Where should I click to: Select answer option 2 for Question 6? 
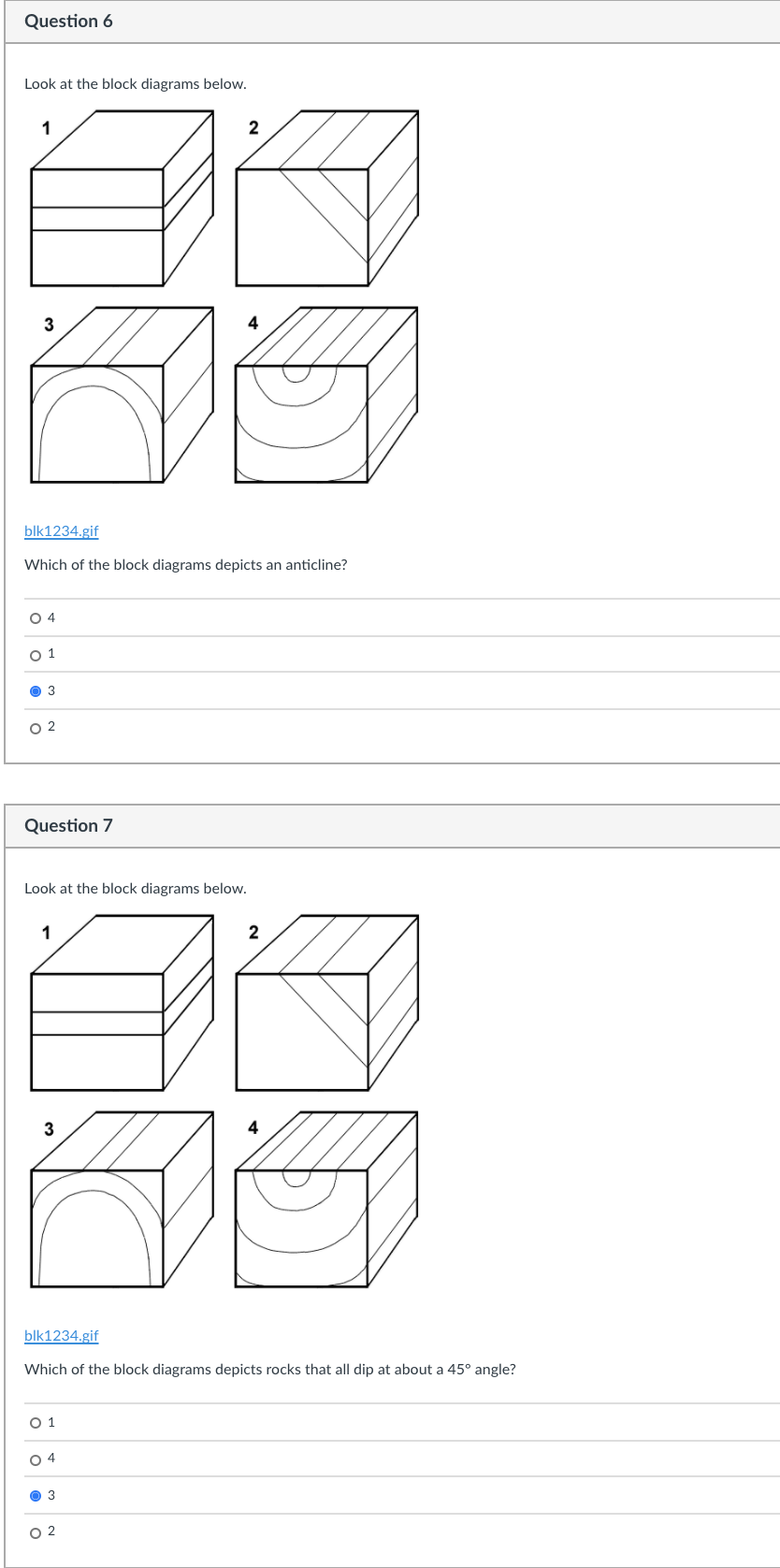click(x=35, y=727)
